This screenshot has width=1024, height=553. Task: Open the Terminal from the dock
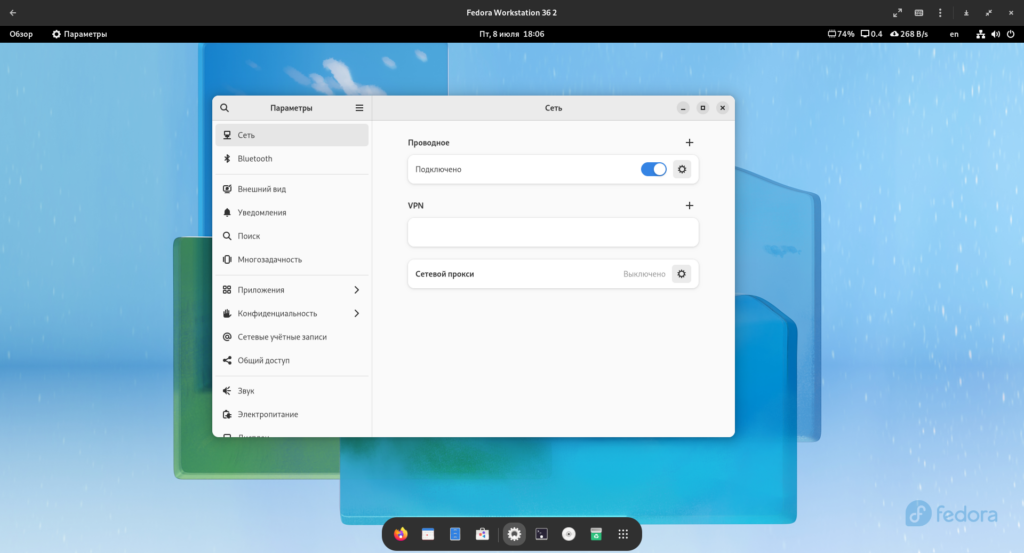click(x=541, y=535)
